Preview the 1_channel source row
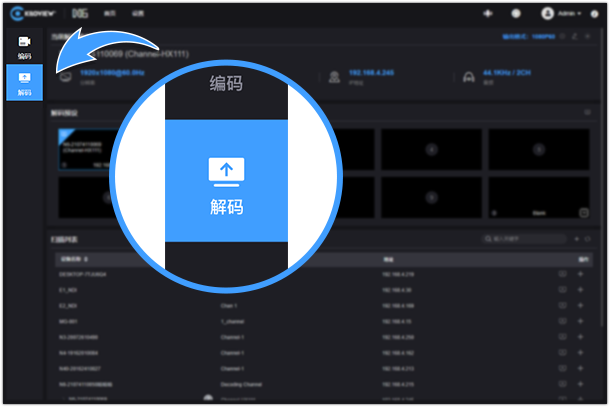 click(563, 321)
